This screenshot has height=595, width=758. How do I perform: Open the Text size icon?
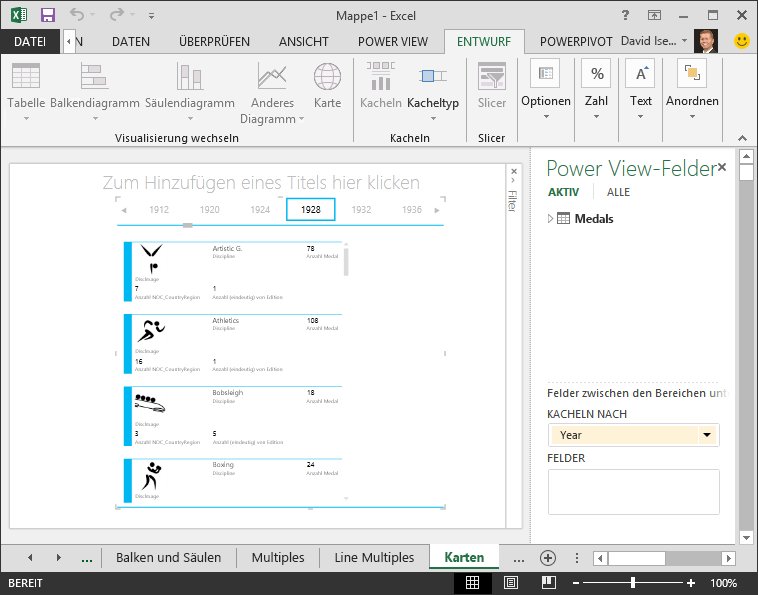point(641,73)
